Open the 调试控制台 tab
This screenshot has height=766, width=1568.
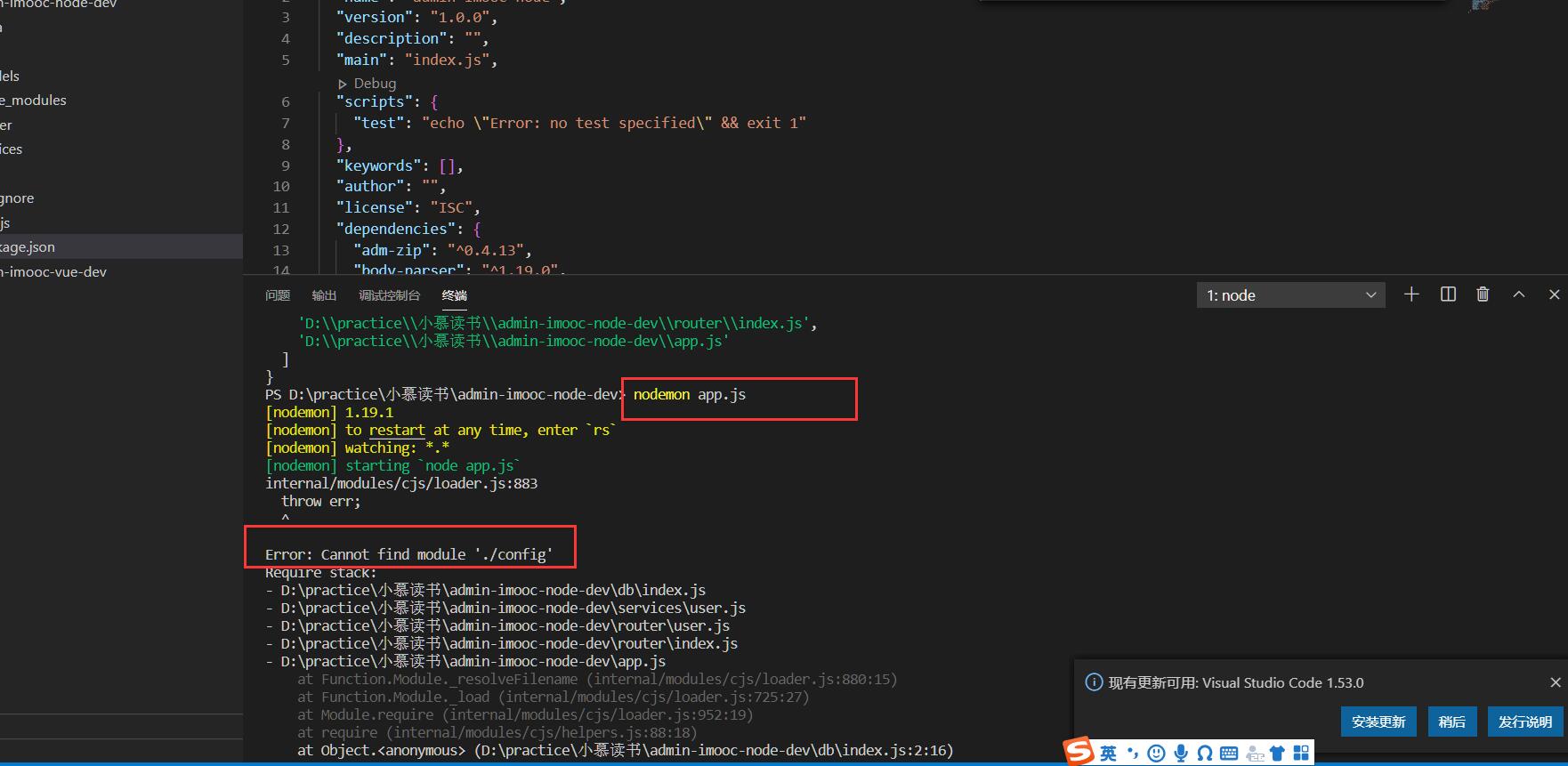pyautogui.click(x=389, y=295)
